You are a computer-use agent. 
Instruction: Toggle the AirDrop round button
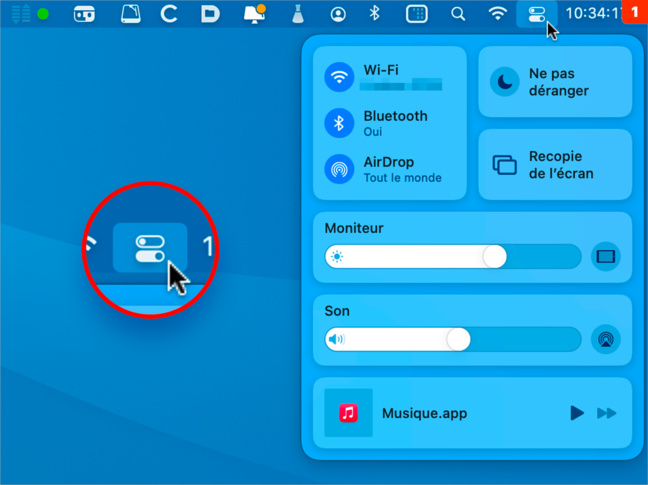[339, 169]
